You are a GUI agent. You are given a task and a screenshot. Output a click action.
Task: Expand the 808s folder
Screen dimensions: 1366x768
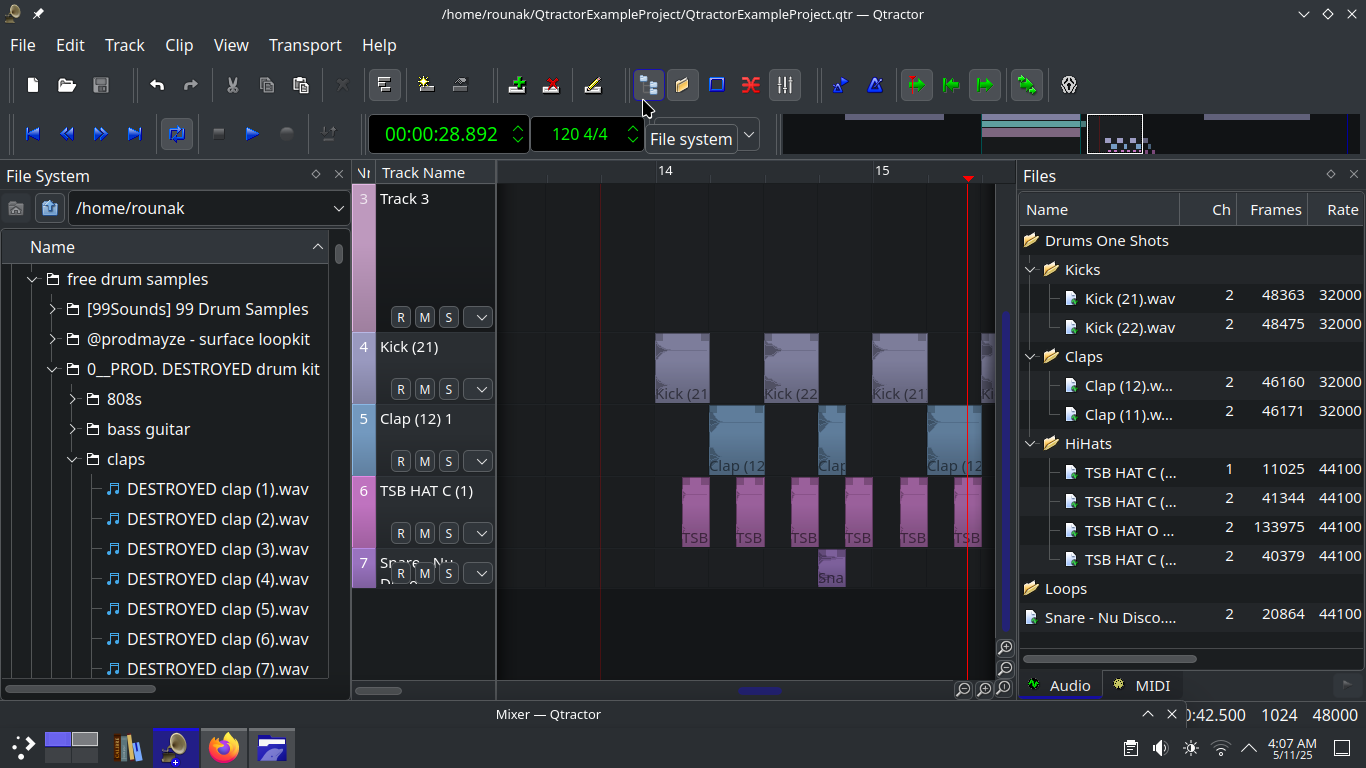point(73,400)
